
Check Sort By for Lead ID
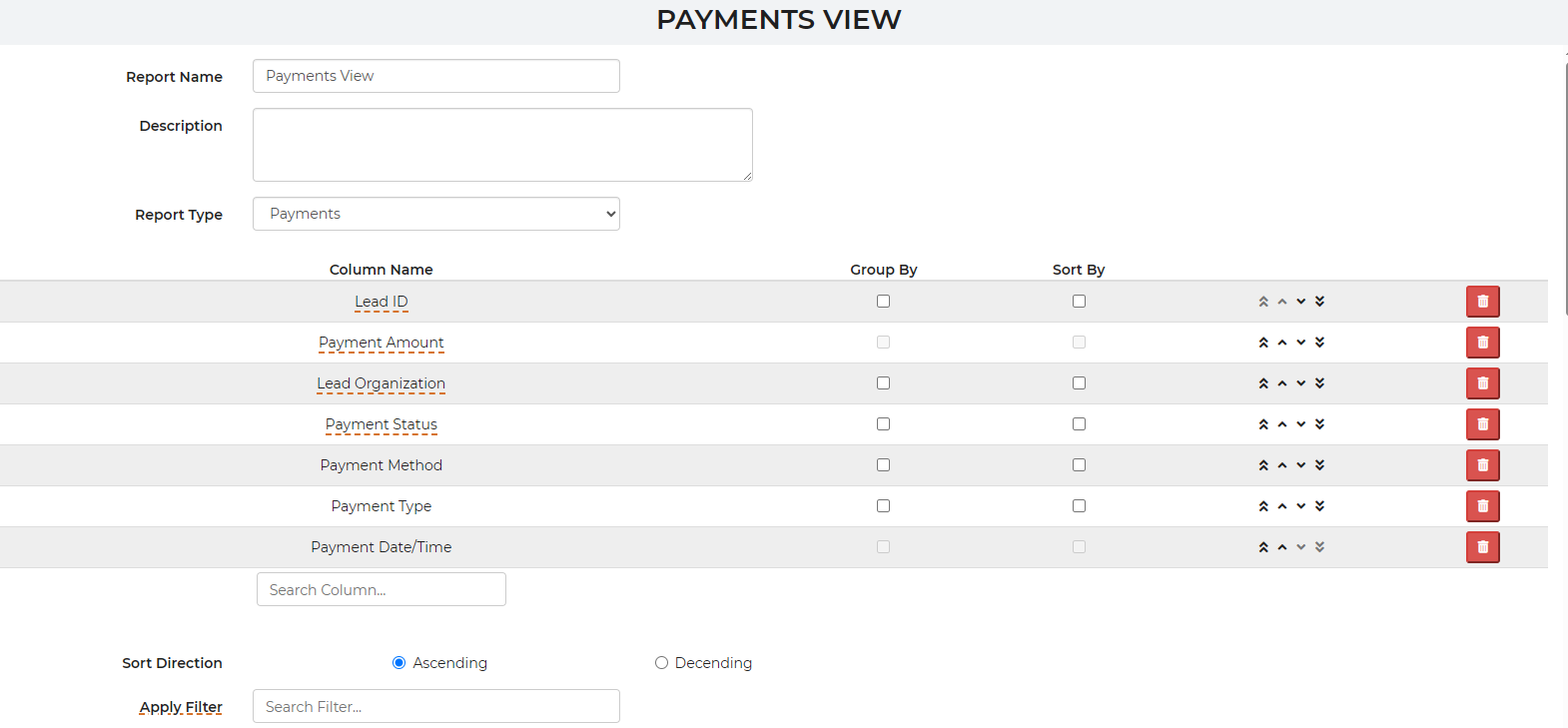(x=1079, y=302)
